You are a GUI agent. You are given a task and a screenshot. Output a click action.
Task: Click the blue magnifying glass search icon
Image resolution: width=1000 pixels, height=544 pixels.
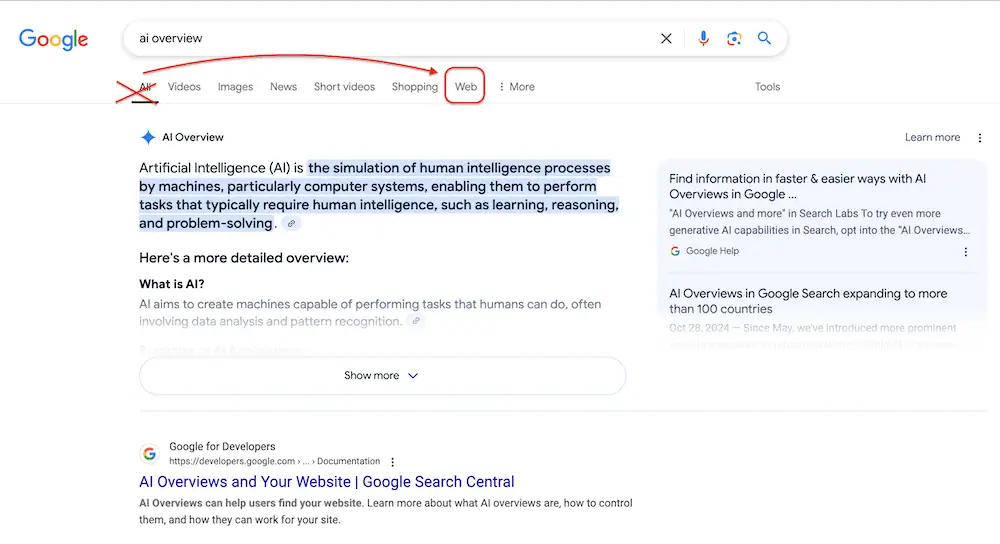[764, 38]
